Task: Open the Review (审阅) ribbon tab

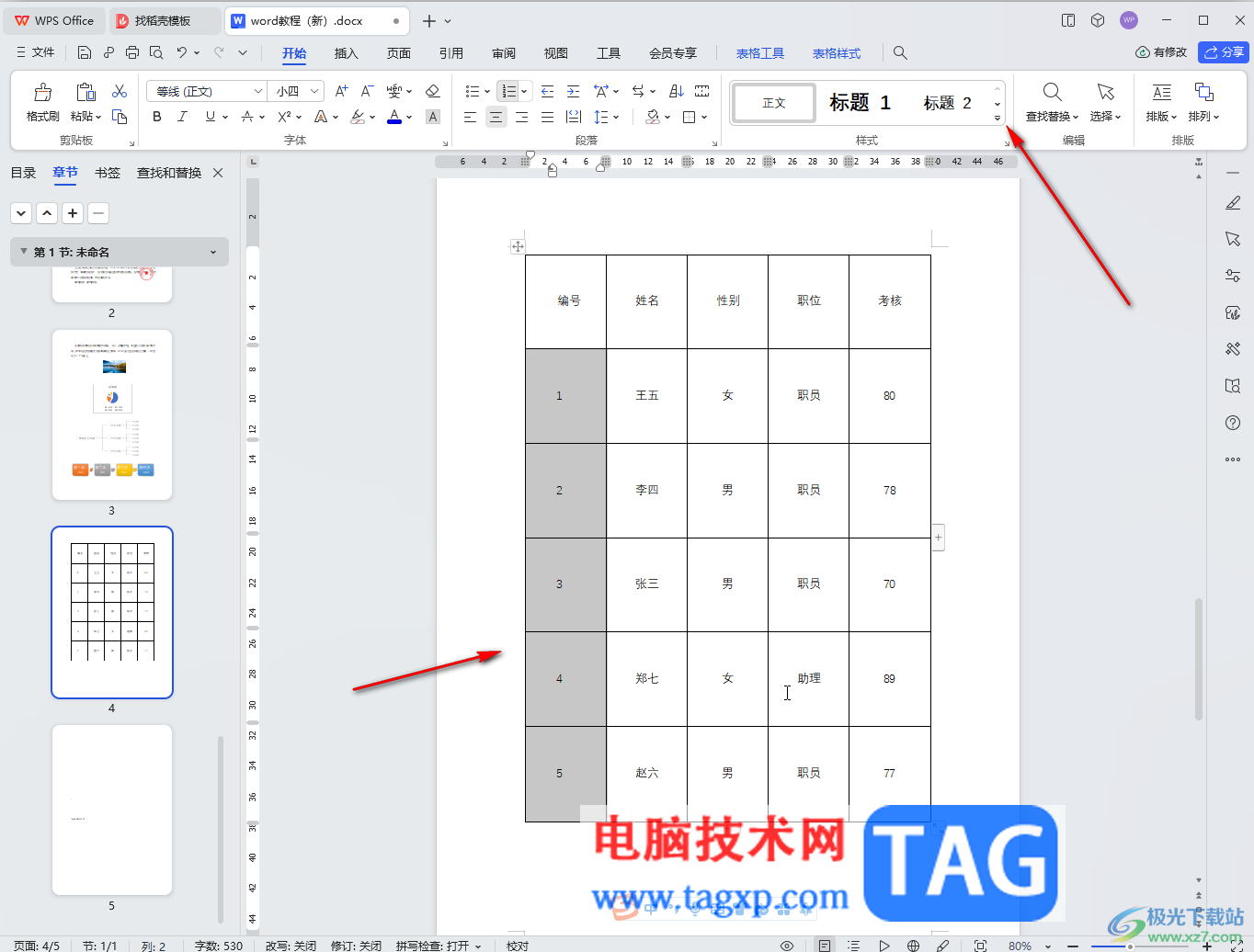Action: point(504,53)
